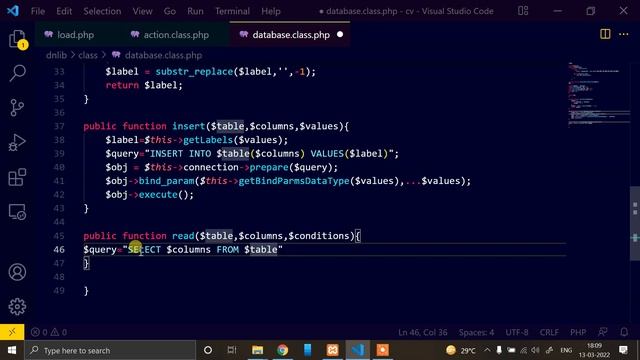Open clock showing 18:09 date
The image size is (640, 360).
[594, 350]
